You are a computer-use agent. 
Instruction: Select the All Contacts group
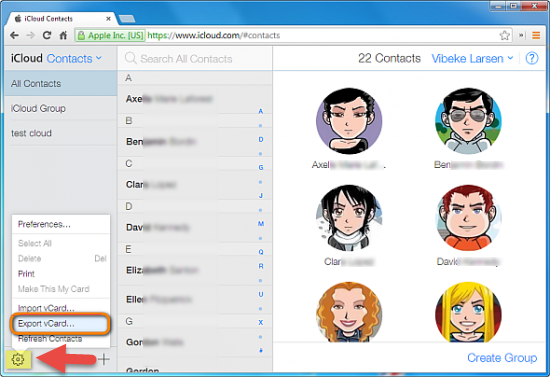(61, 83)
